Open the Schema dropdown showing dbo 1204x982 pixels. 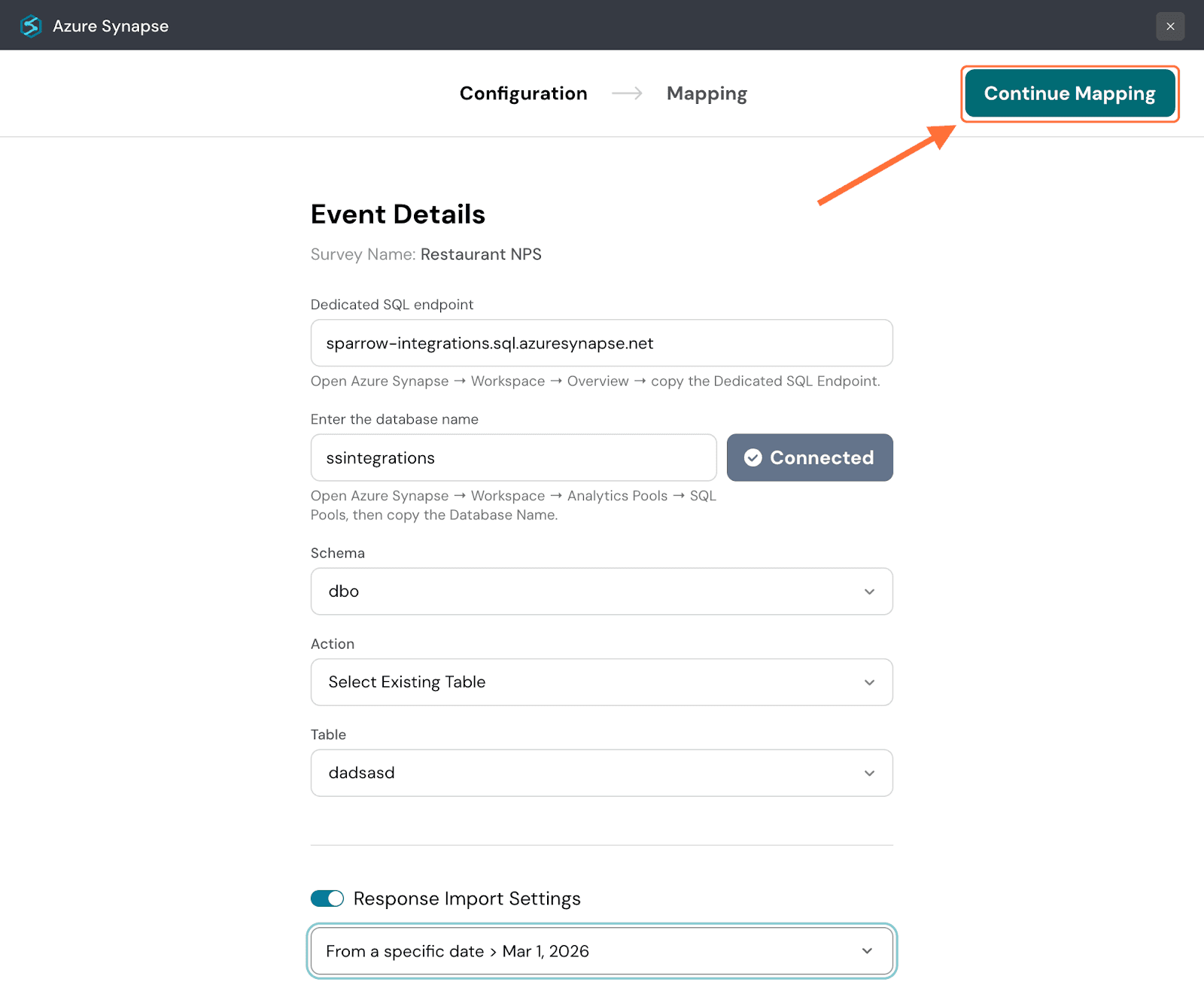pos(587,591)
